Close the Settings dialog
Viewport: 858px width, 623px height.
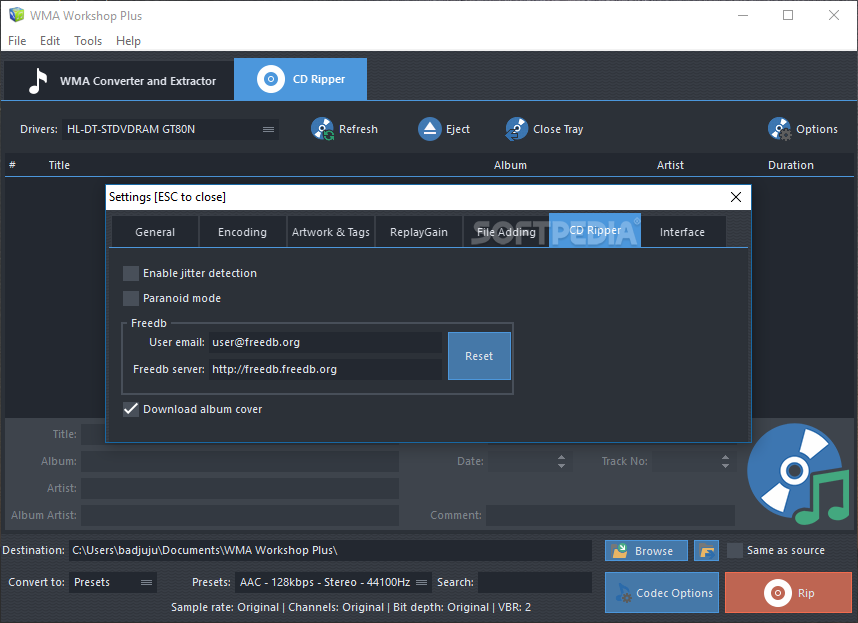tap(736, 197)
